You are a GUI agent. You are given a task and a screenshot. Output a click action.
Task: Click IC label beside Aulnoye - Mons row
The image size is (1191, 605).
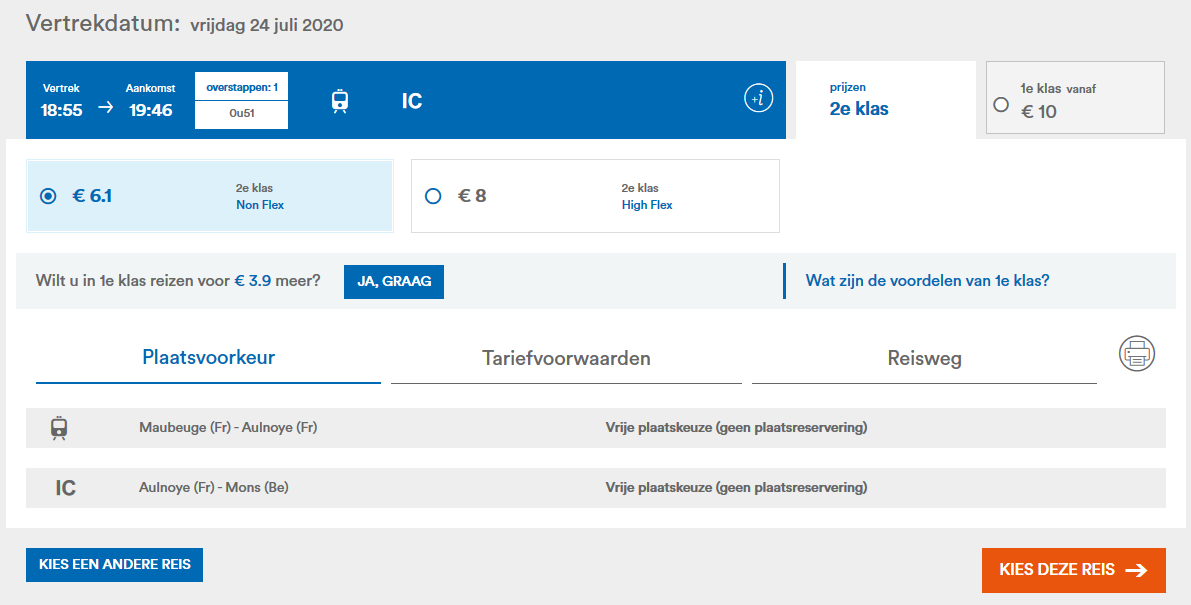tap(65, 487)
